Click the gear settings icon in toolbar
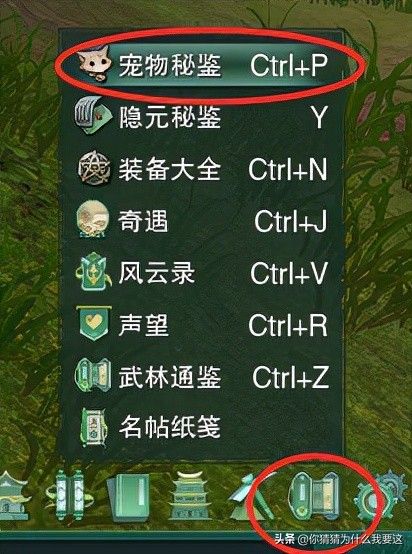 [380, 495]
